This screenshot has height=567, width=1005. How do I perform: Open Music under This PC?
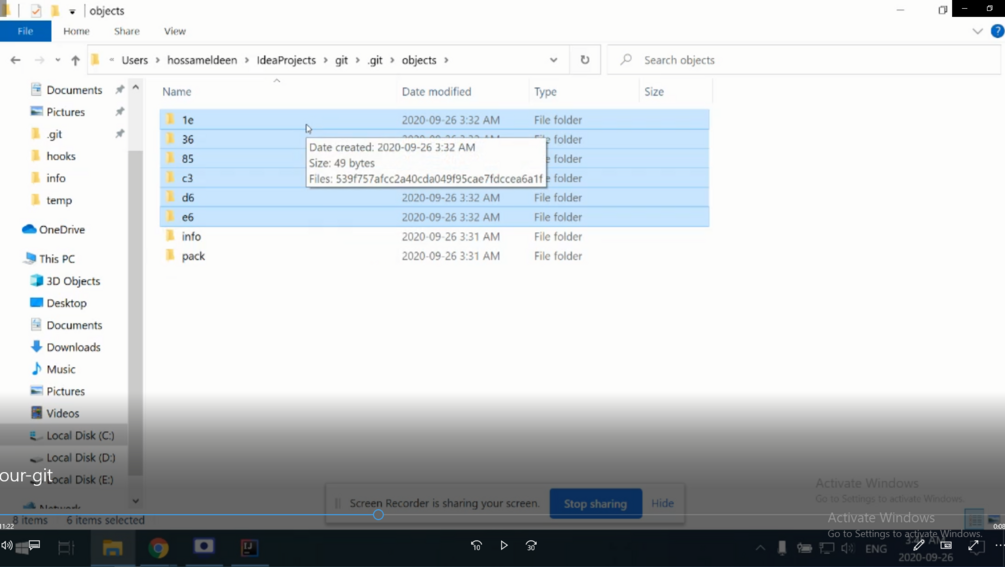61,369
